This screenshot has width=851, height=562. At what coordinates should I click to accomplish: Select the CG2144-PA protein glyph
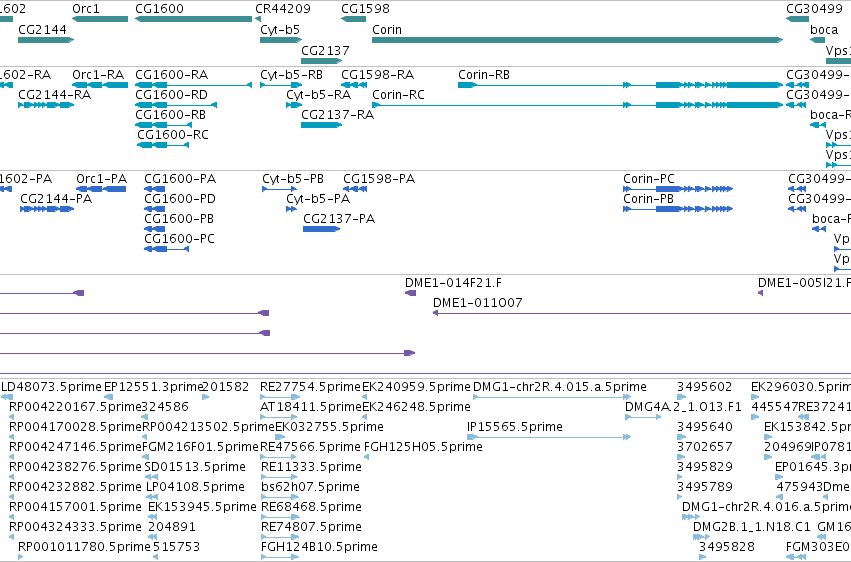47,209
